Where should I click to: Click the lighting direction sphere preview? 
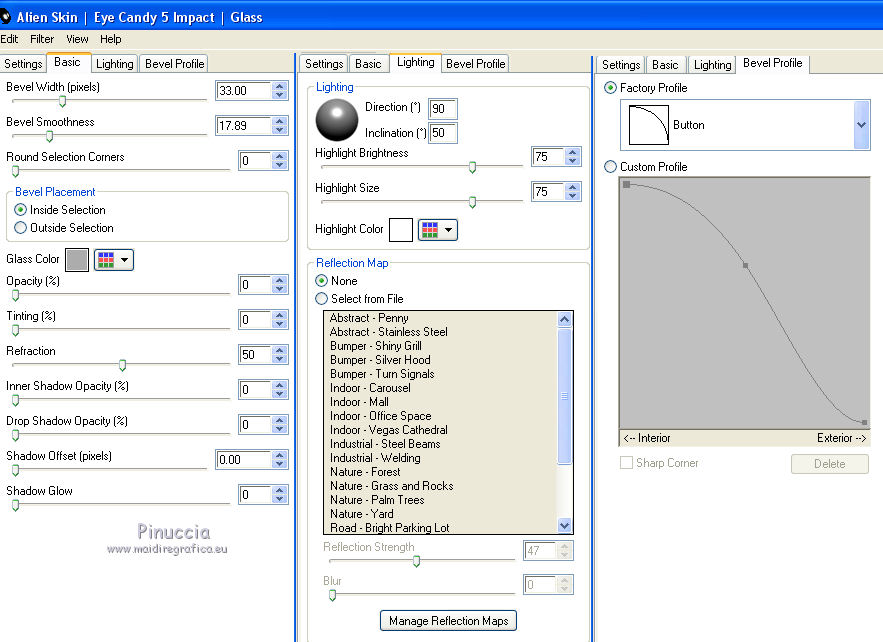coord(337,120)
